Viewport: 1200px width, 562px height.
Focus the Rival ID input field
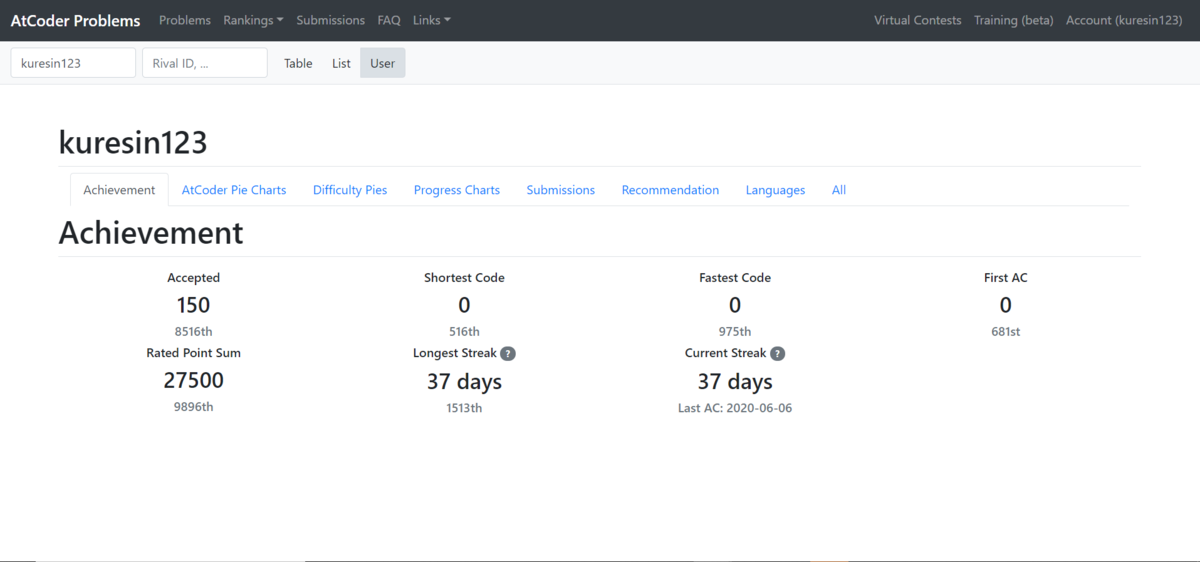[205, 63]
